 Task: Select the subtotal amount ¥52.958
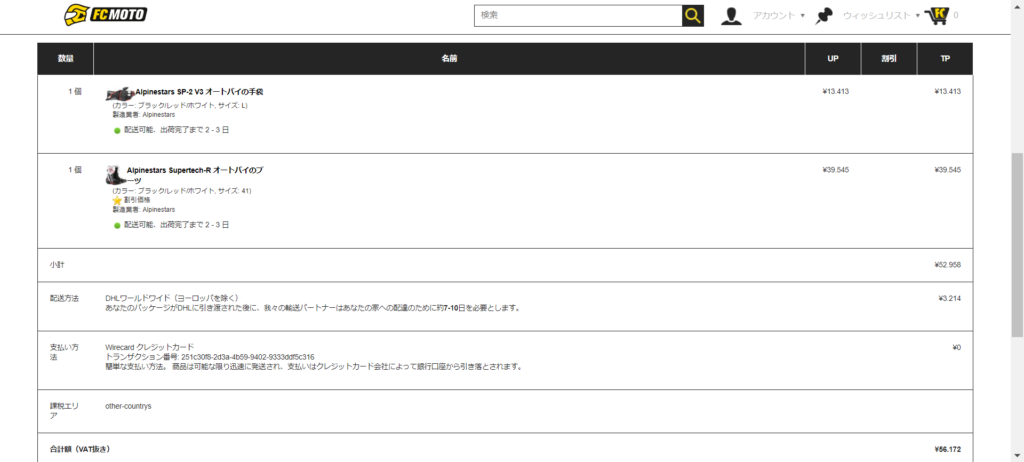pyautogui.click(x=948, y=265)
